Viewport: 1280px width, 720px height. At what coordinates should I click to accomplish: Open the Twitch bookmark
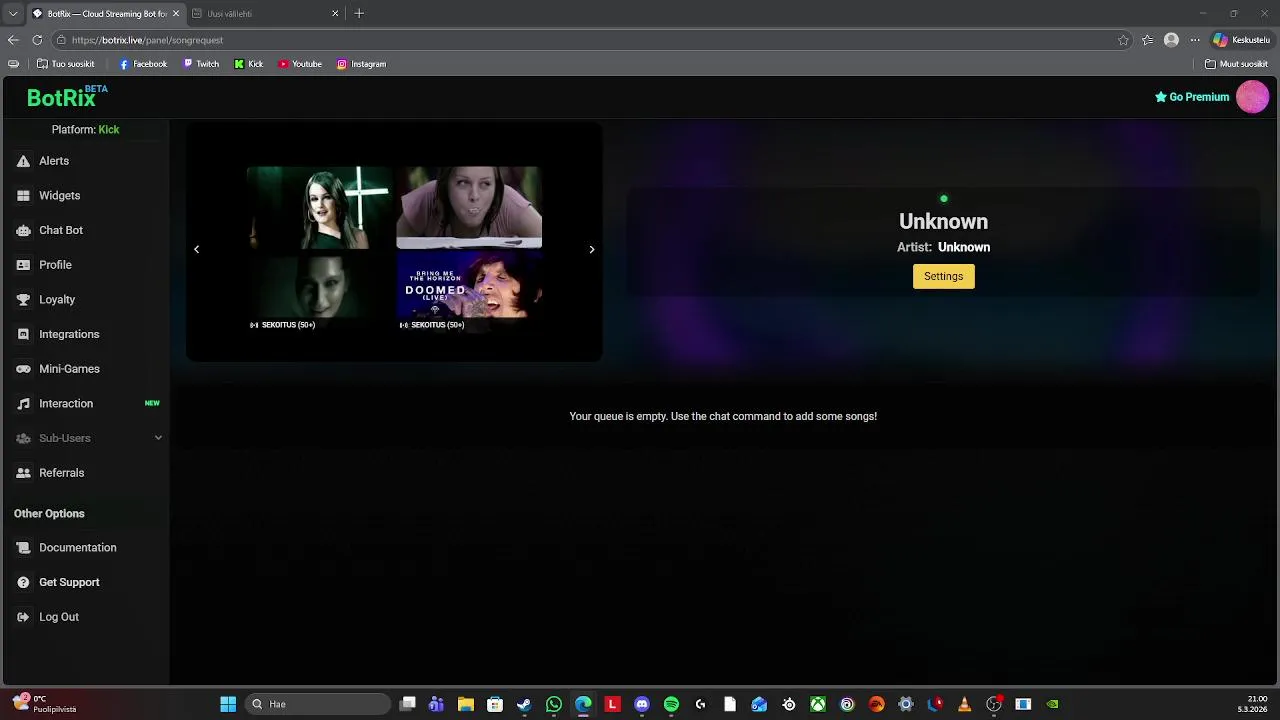pos(201,64)
